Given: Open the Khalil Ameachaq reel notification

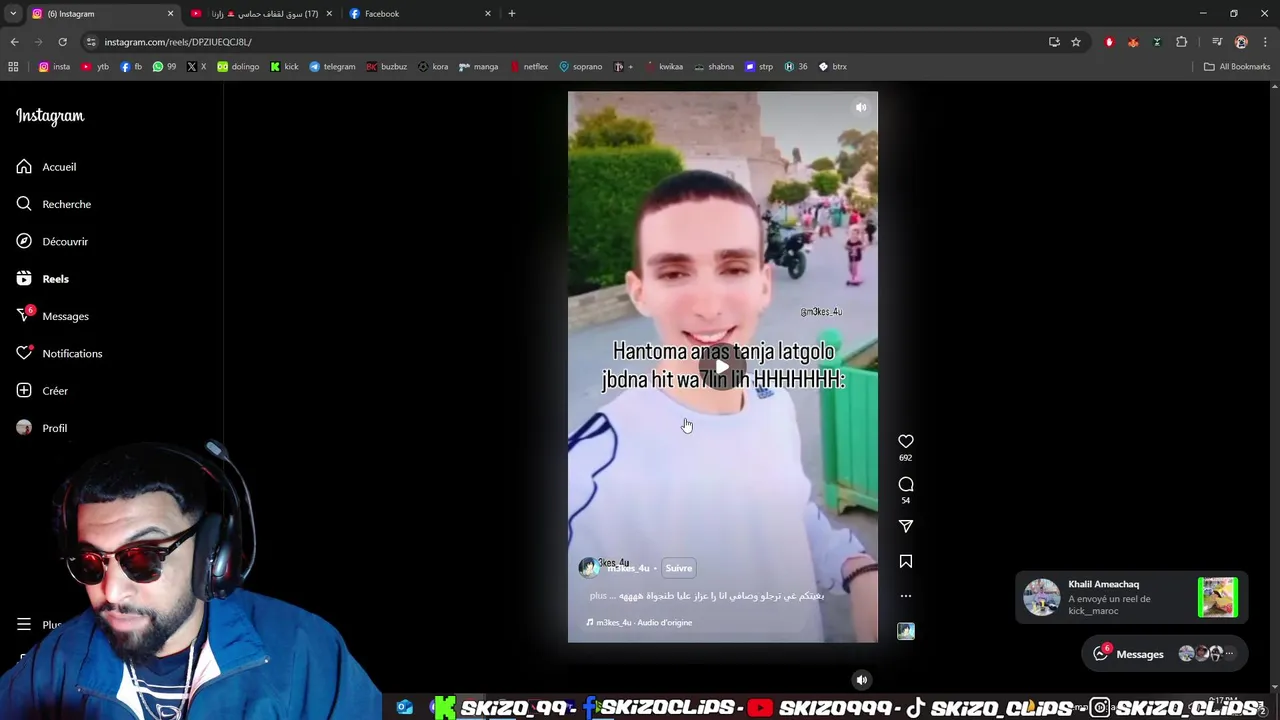Looking at the screenshot, I should coord(1130,598).
